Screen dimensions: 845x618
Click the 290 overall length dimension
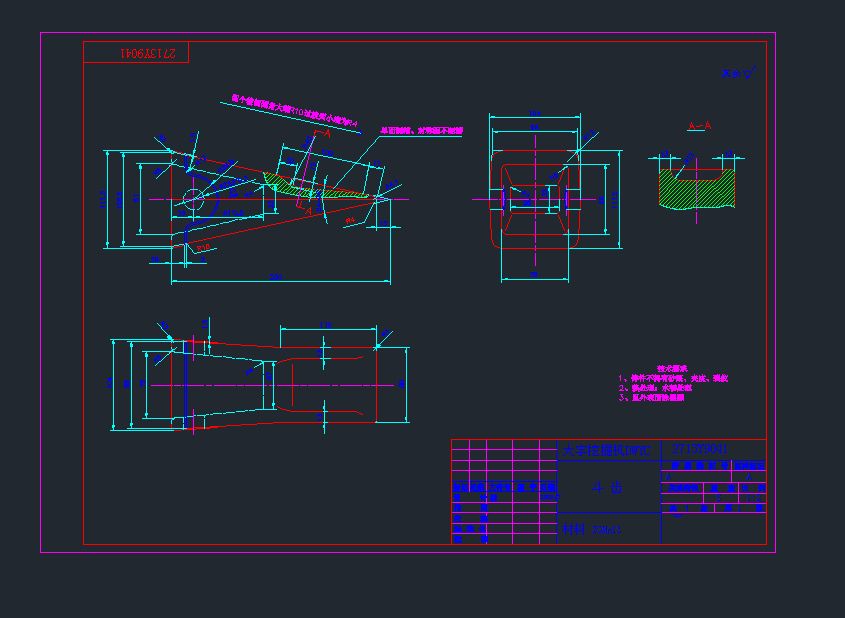[x=277, y=276]
